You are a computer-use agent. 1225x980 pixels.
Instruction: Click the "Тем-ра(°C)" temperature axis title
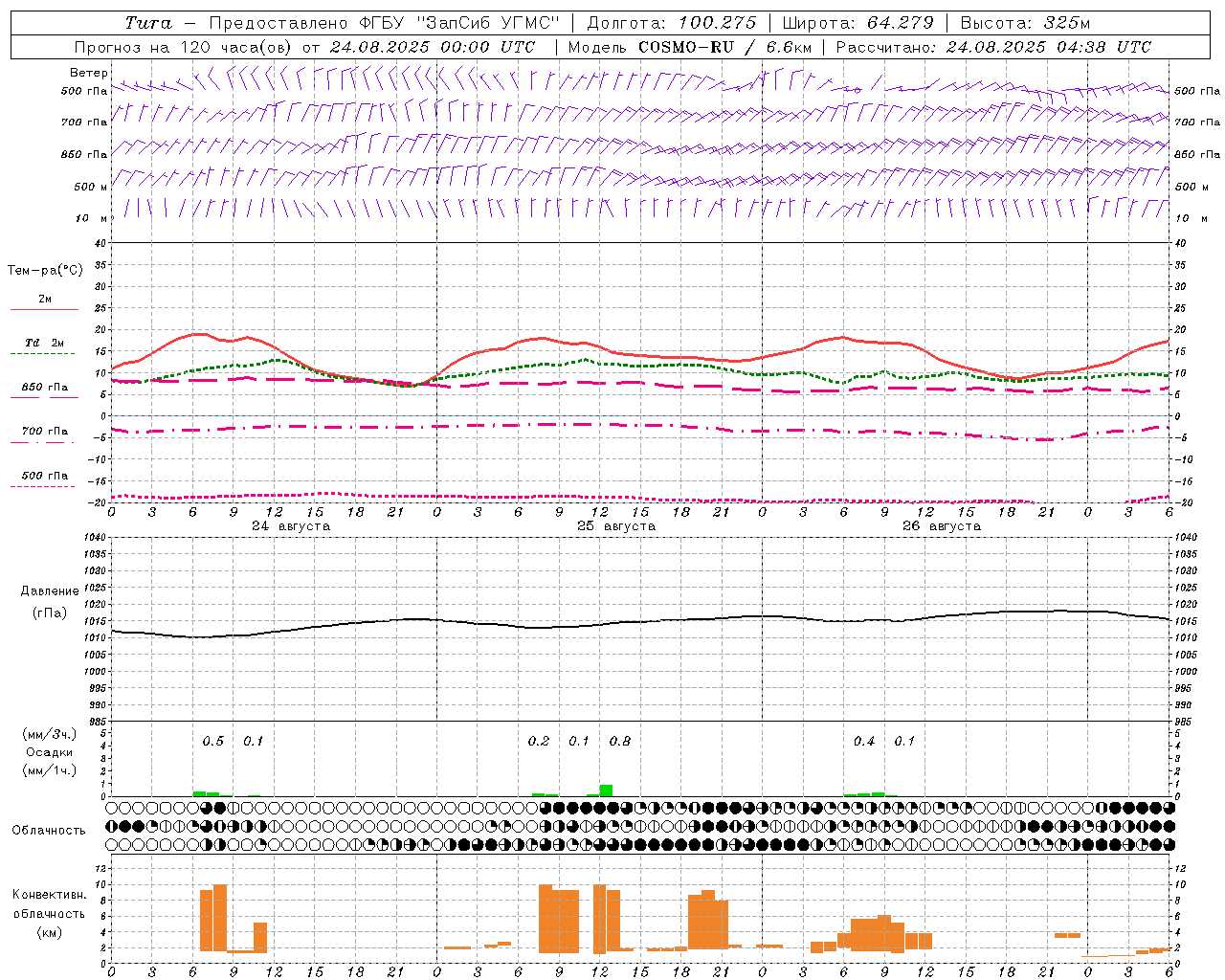(45, 271)
